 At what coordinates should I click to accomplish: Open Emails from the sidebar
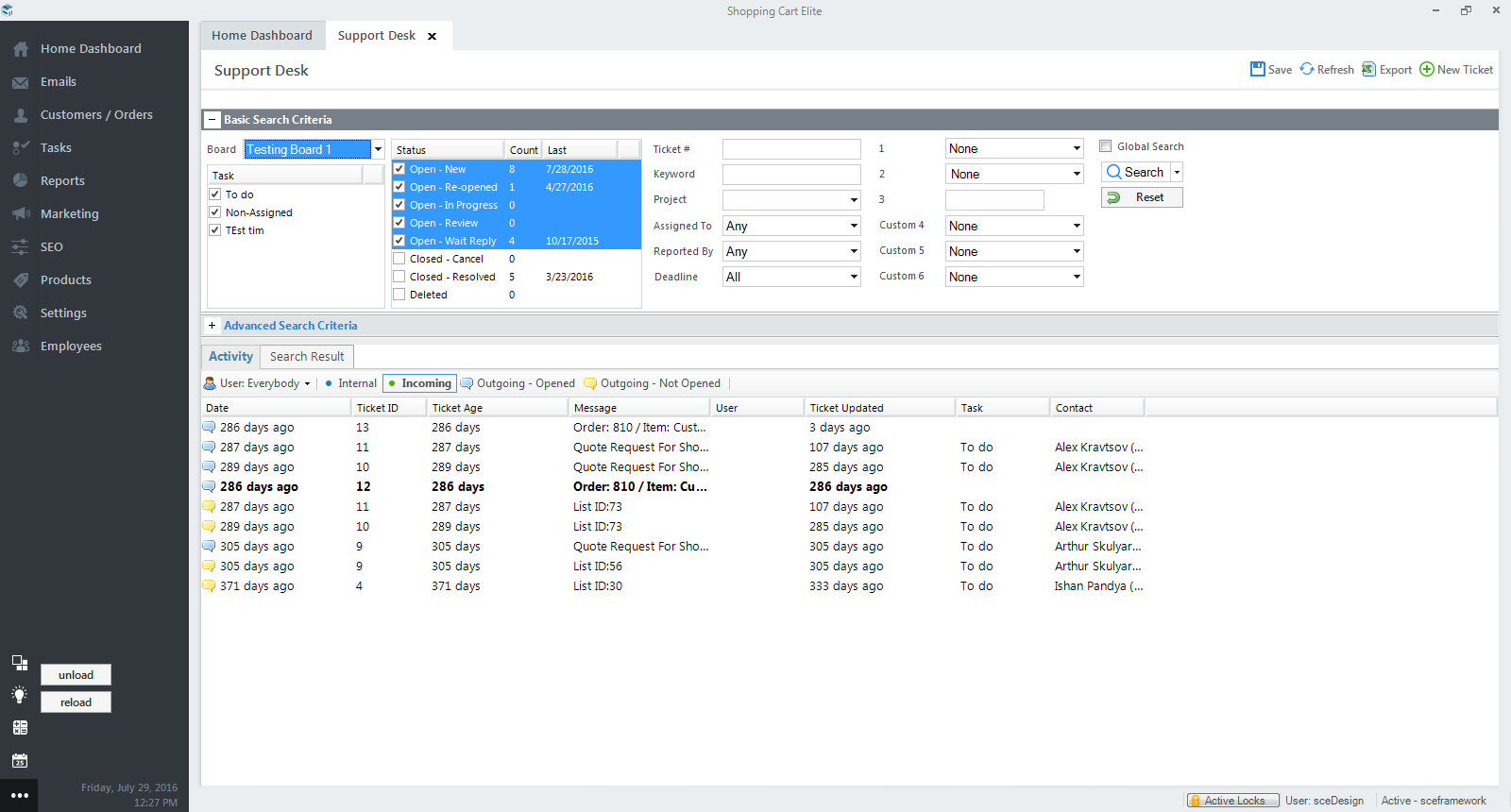[x=58, y=82]
